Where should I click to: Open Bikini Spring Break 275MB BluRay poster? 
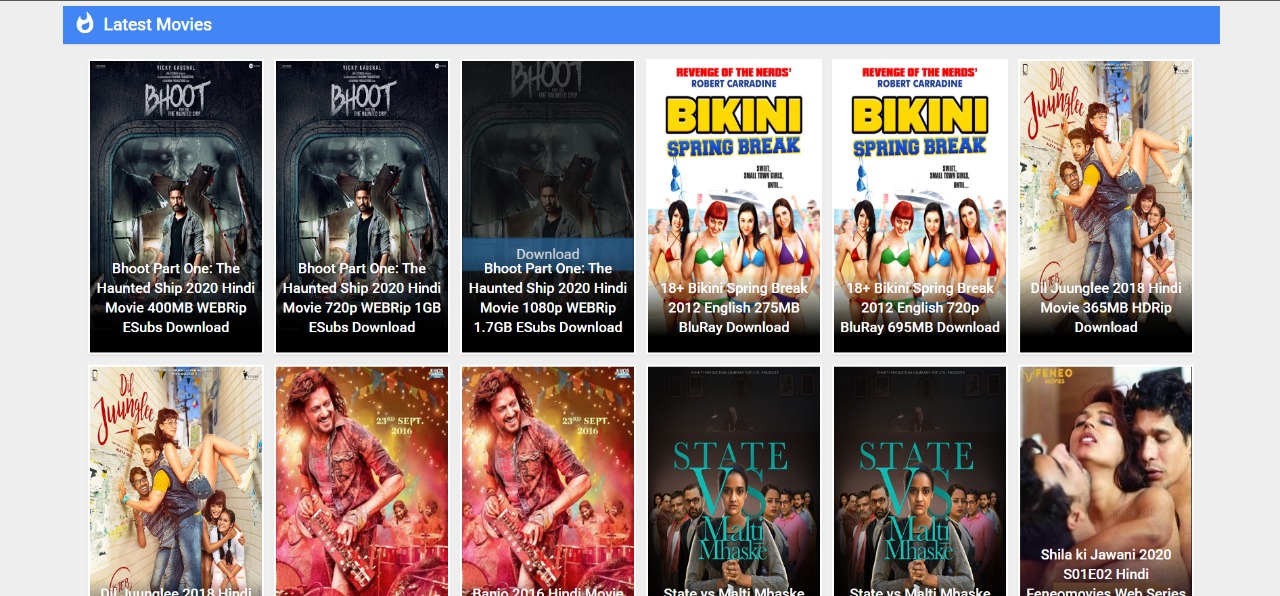pyautogui.click(x=734, y=207)
